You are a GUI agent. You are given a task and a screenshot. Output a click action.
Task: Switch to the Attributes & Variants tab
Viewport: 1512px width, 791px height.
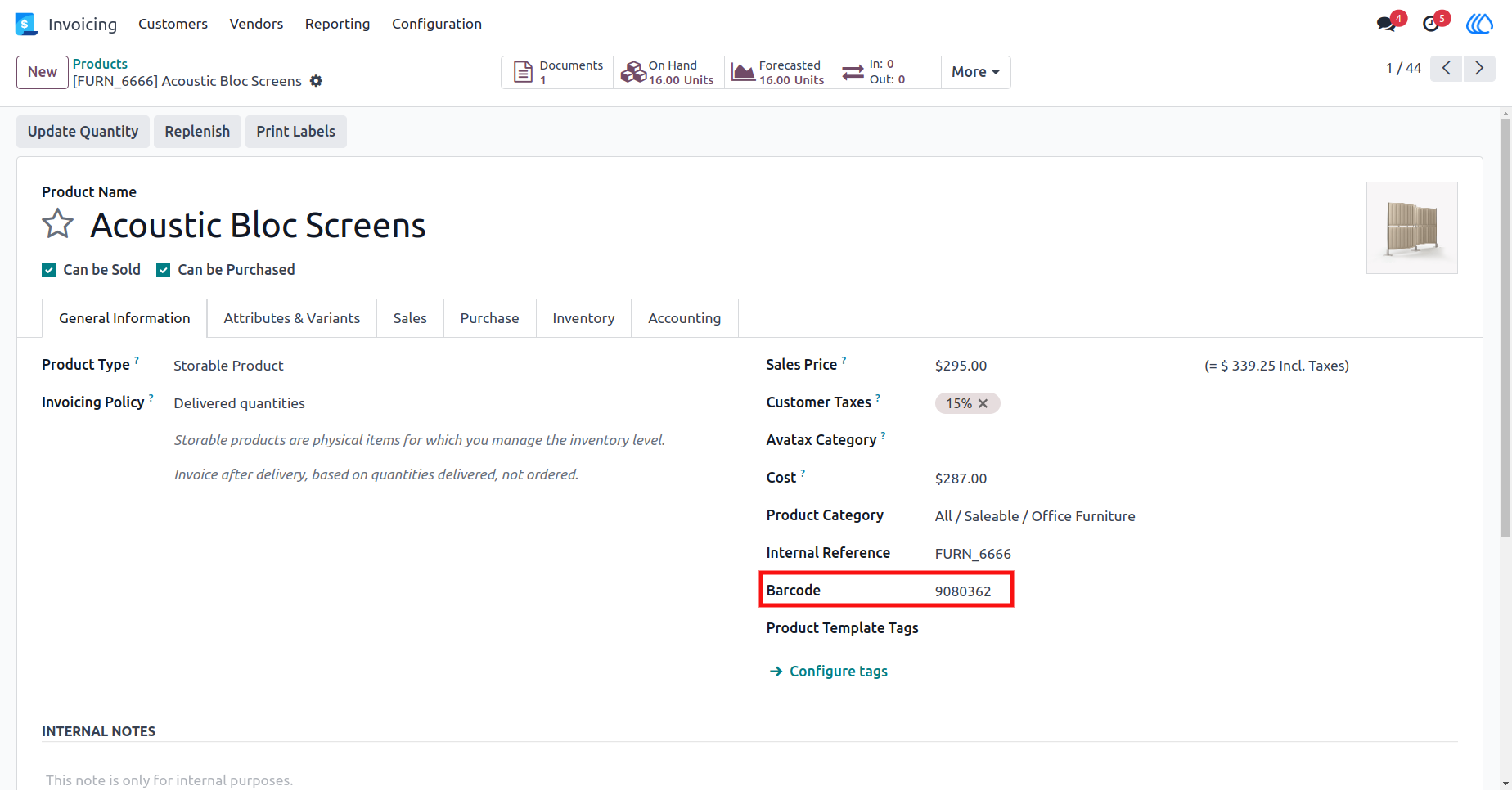292,318
